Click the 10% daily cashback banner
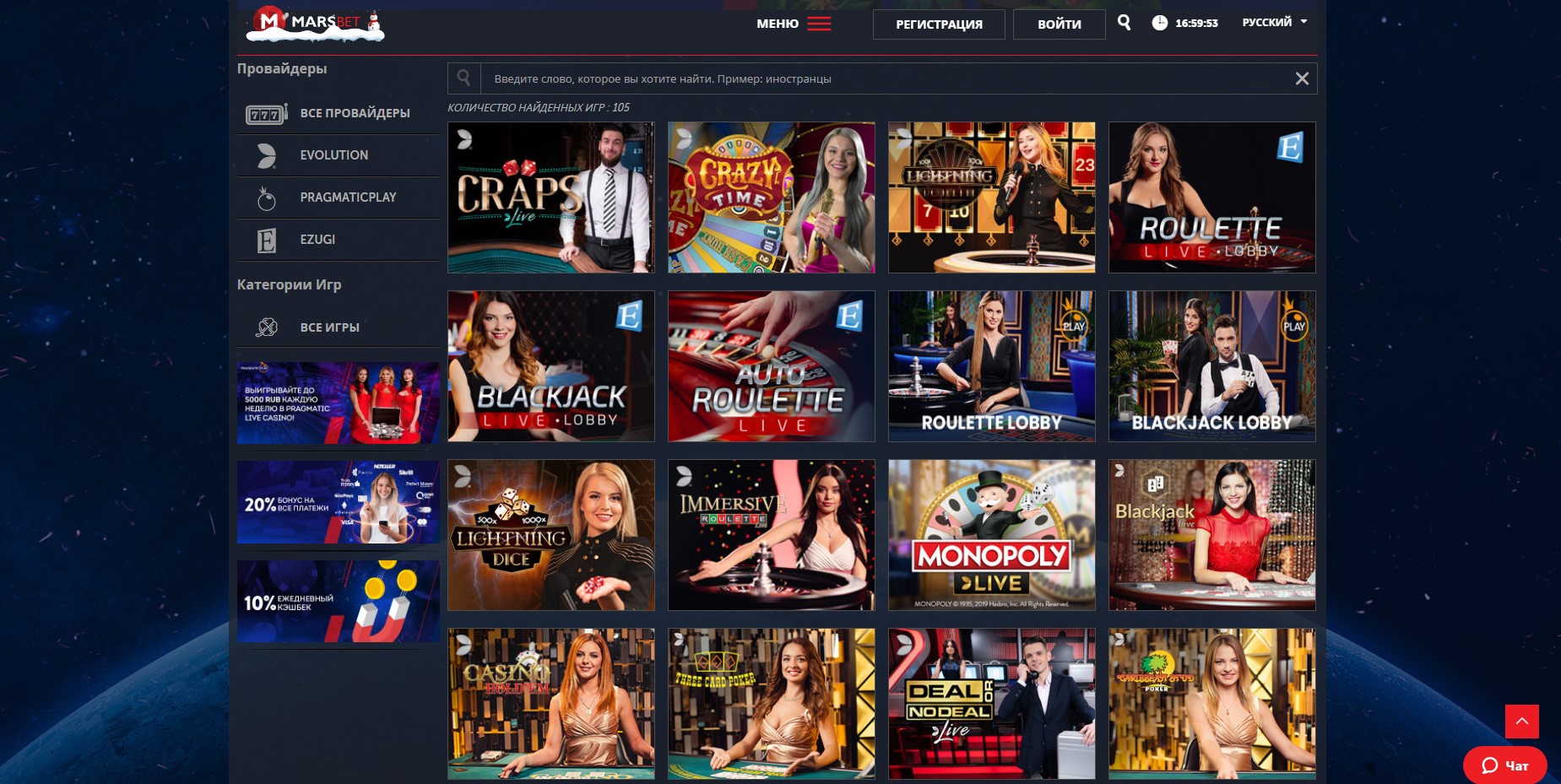 pos(339,602)
